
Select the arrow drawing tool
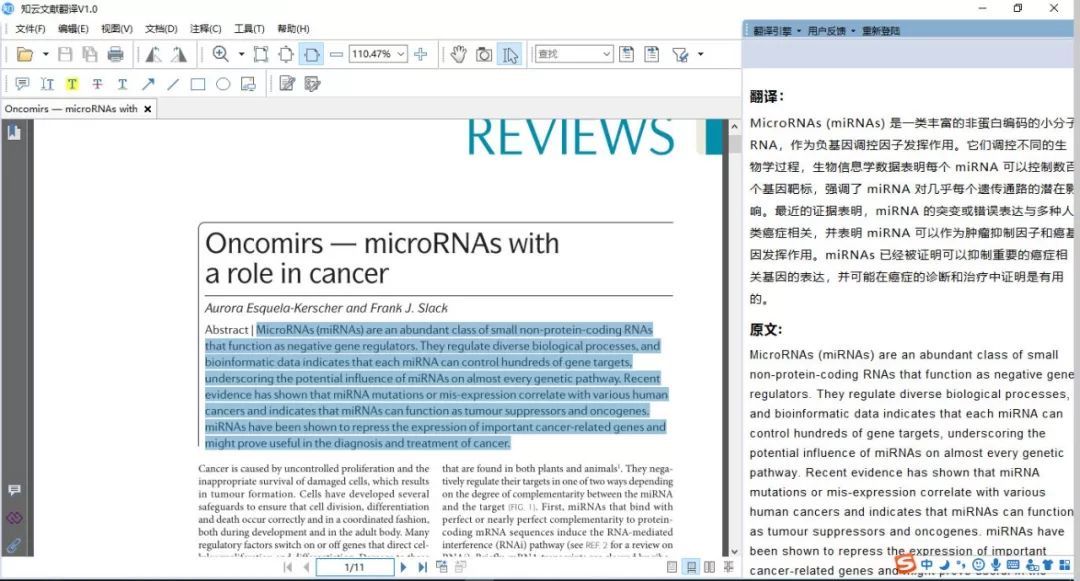coord(148,84)
